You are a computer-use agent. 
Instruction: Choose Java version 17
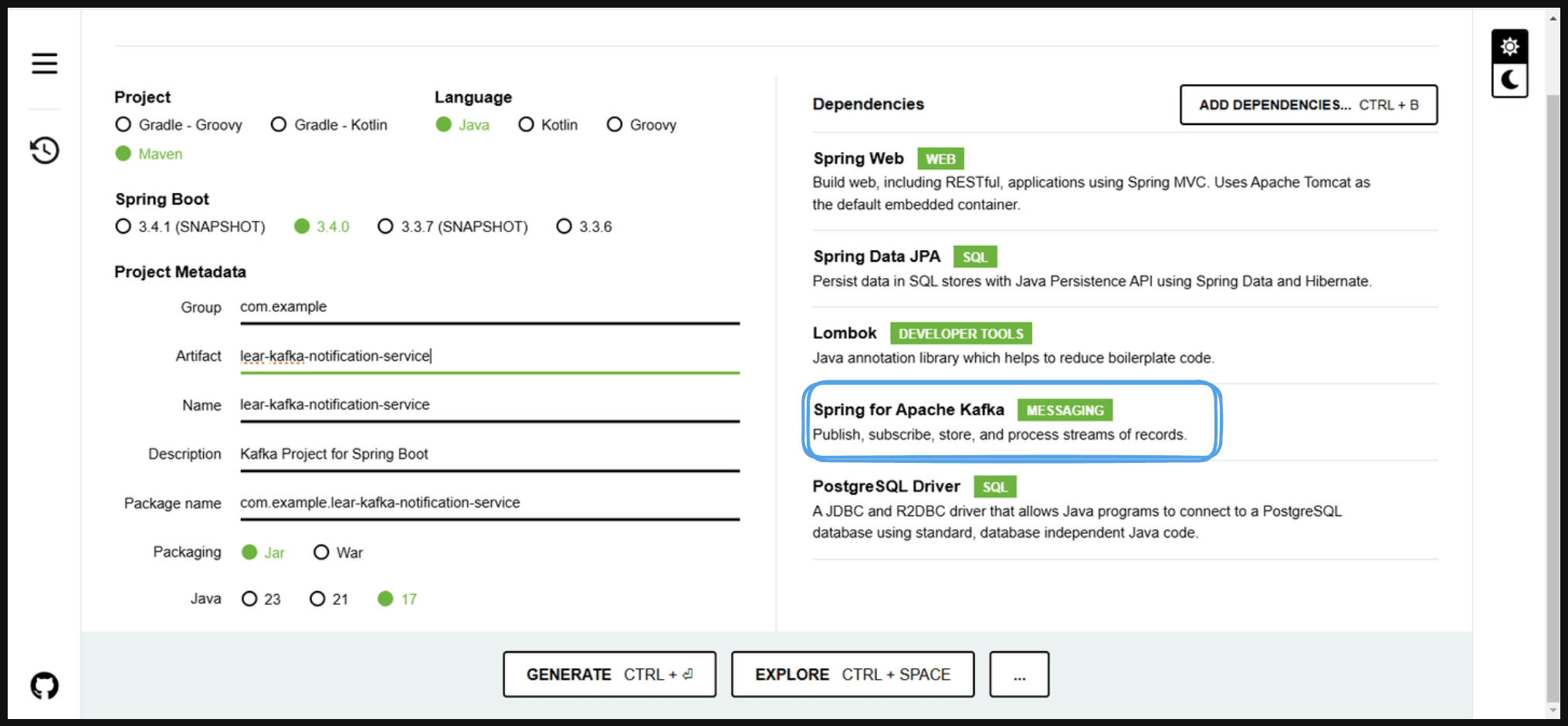[397, 599]
